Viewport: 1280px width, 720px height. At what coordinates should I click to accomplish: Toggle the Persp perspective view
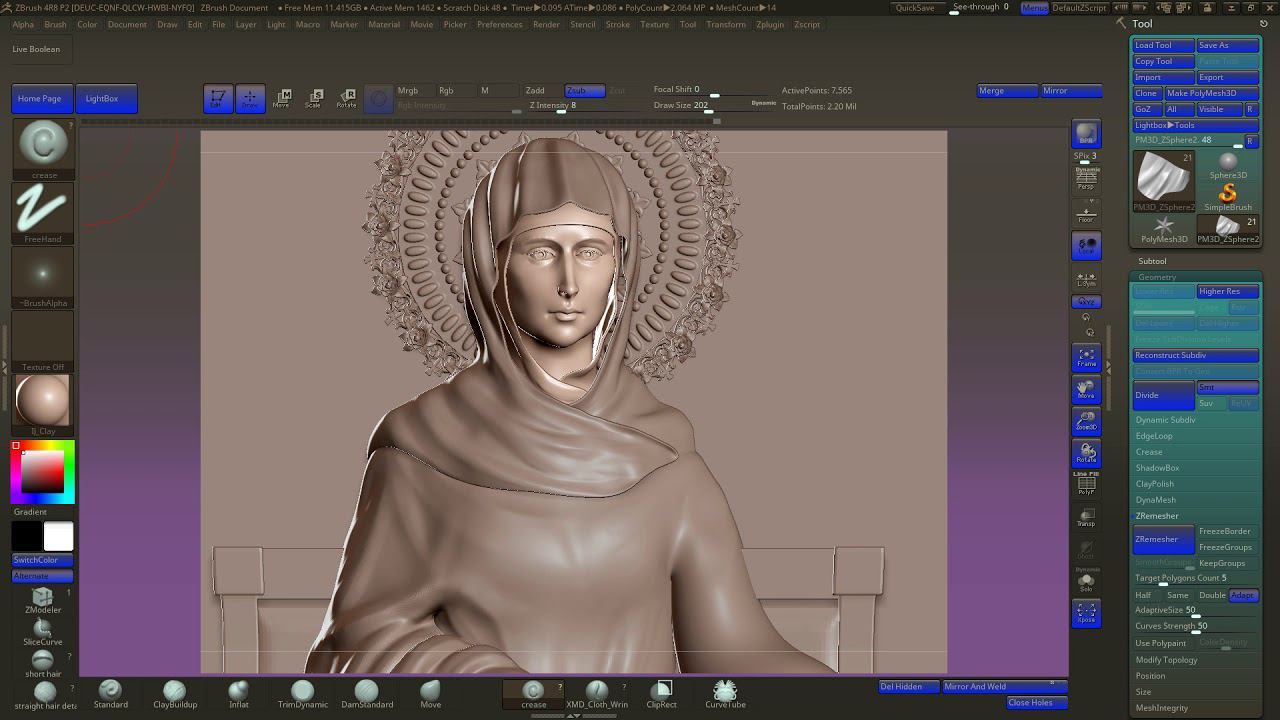pos(1086,178)
